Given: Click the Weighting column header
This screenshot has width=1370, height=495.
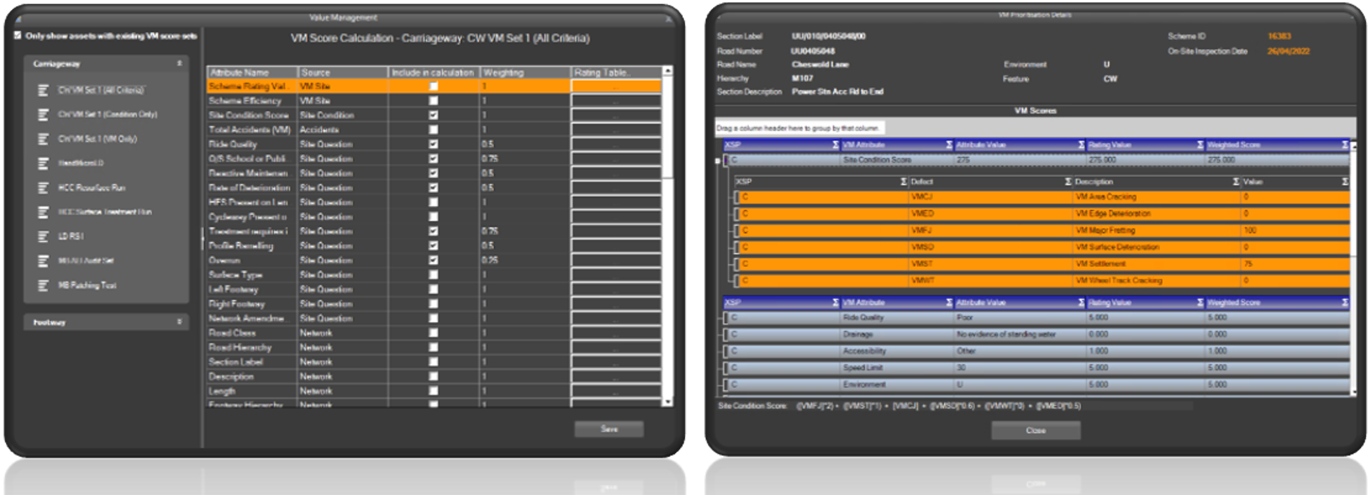Looking at the screenshot, I should (x=523, y=73).
